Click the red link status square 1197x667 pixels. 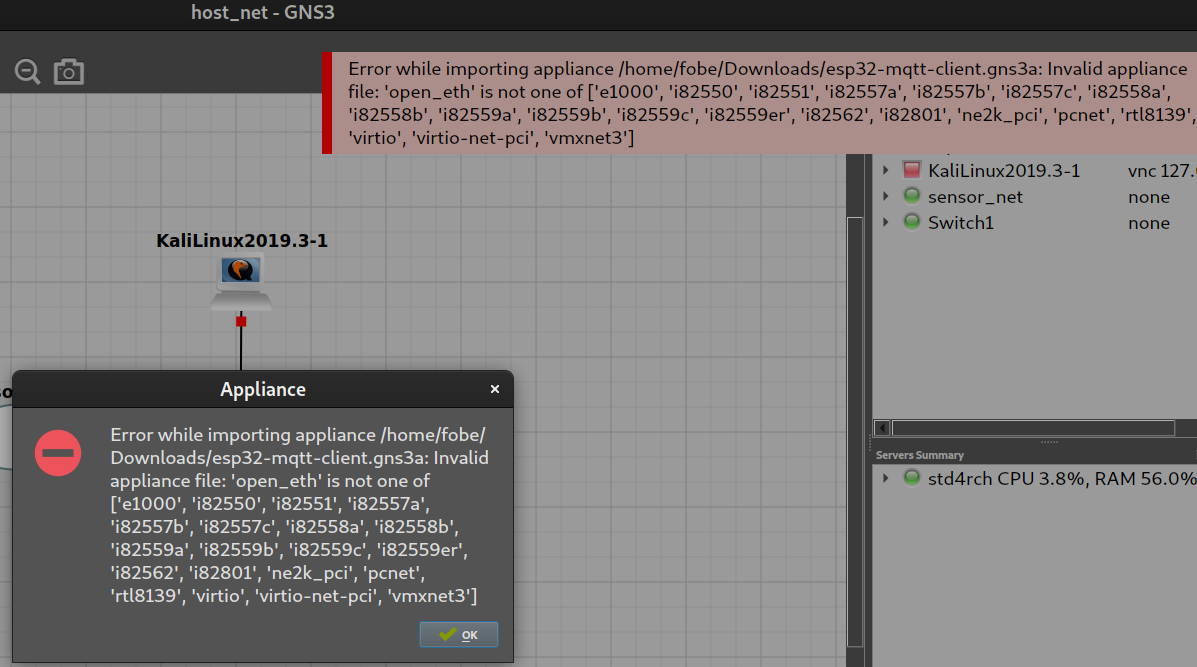click(x=241, y=321)
